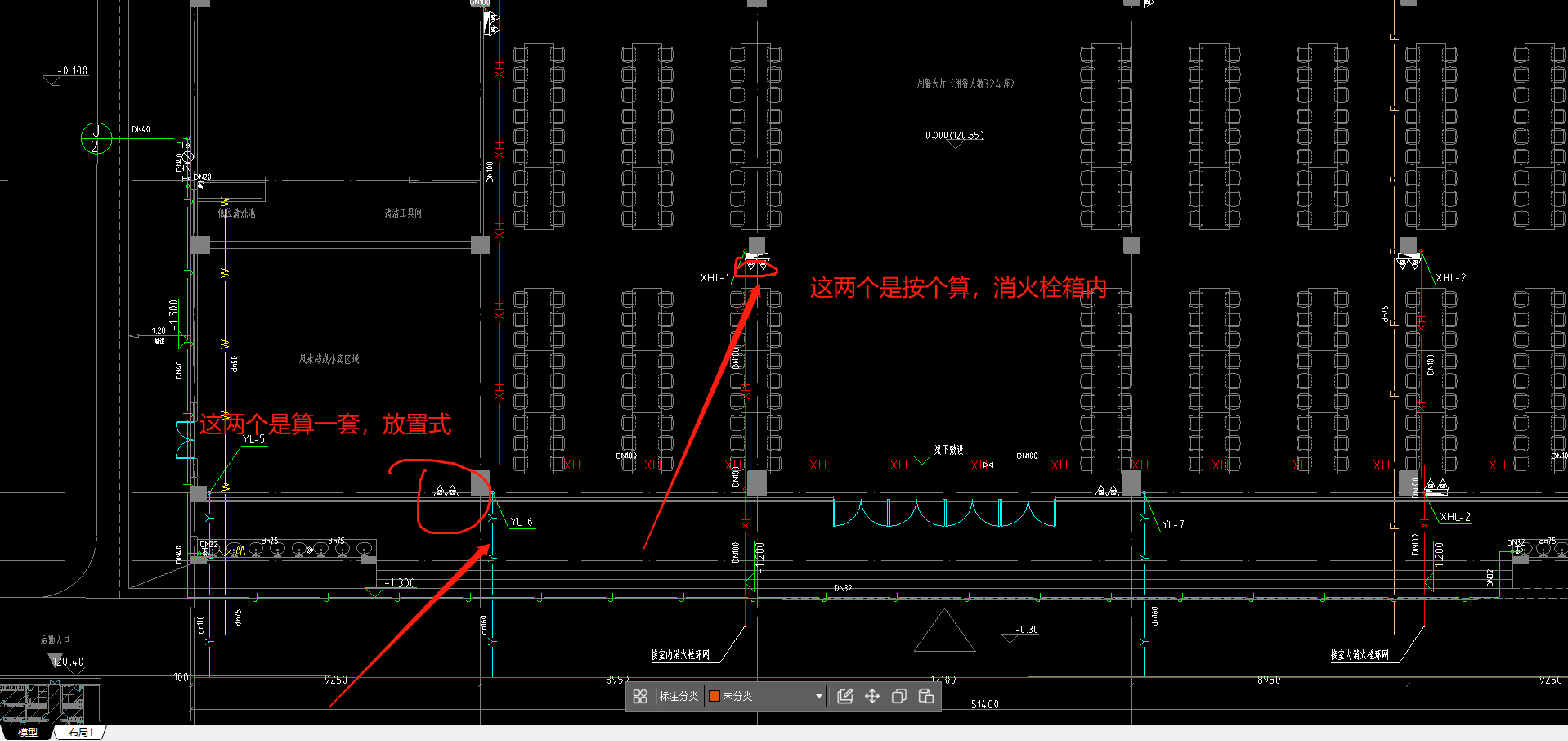The image size is (1568, 741).
Task: Click the 后勤入口 entrance label
Action: click(55, 640)
